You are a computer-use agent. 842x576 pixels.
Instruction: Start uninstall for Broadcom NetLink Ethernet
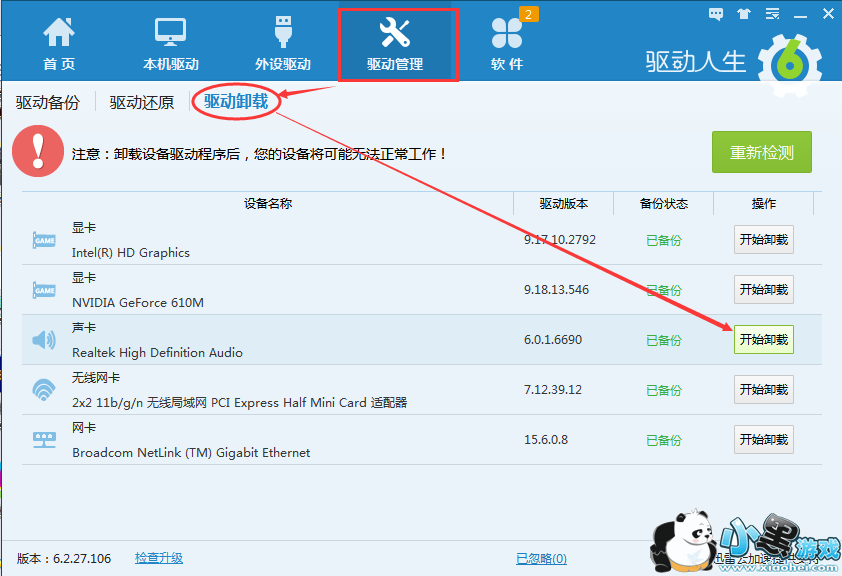pyautogui.click(x=764, y=440)
